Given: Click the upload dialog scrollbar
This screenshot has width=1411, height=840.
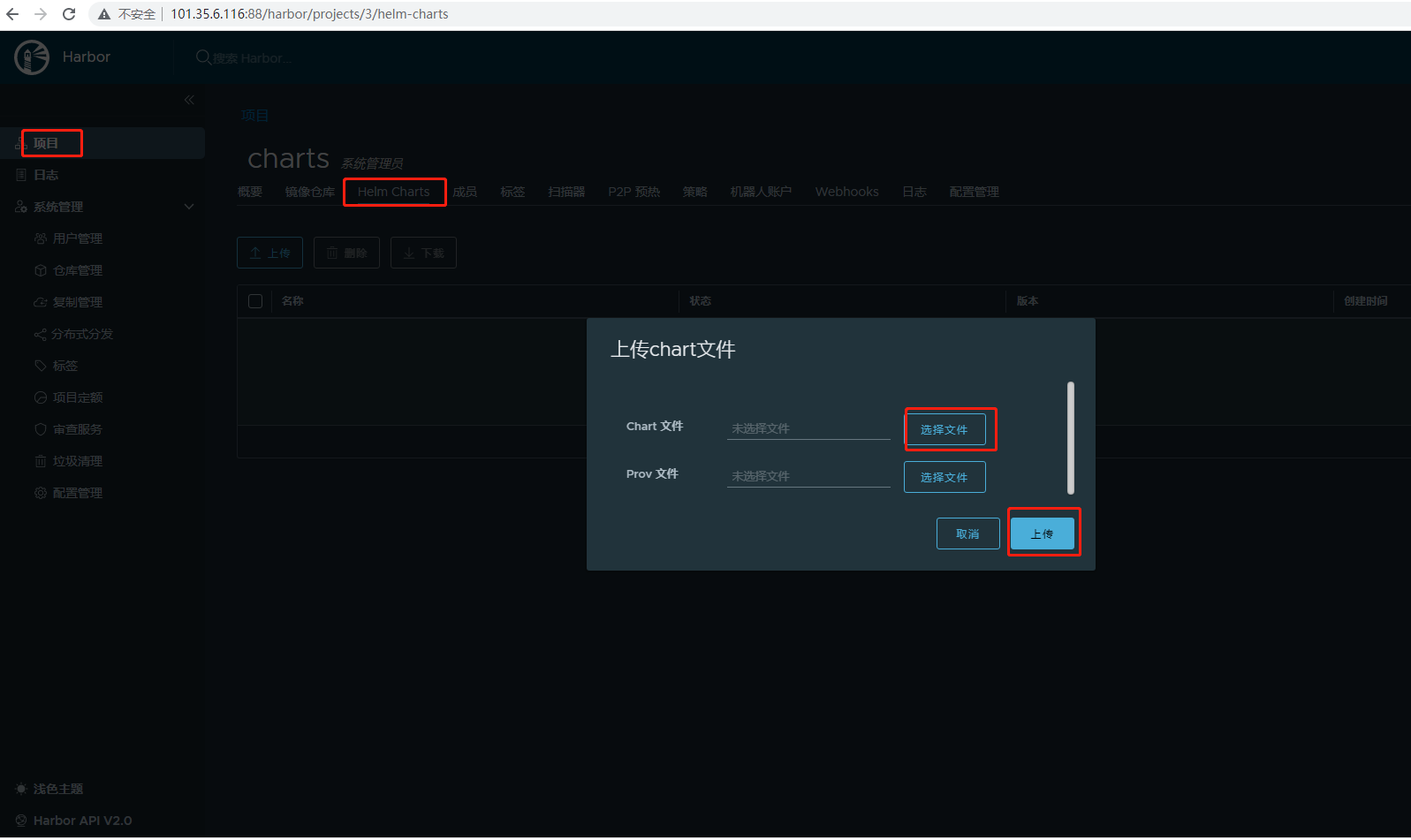Looking at the screenshot, I should pyautogui.click(x=1070, y=437).
